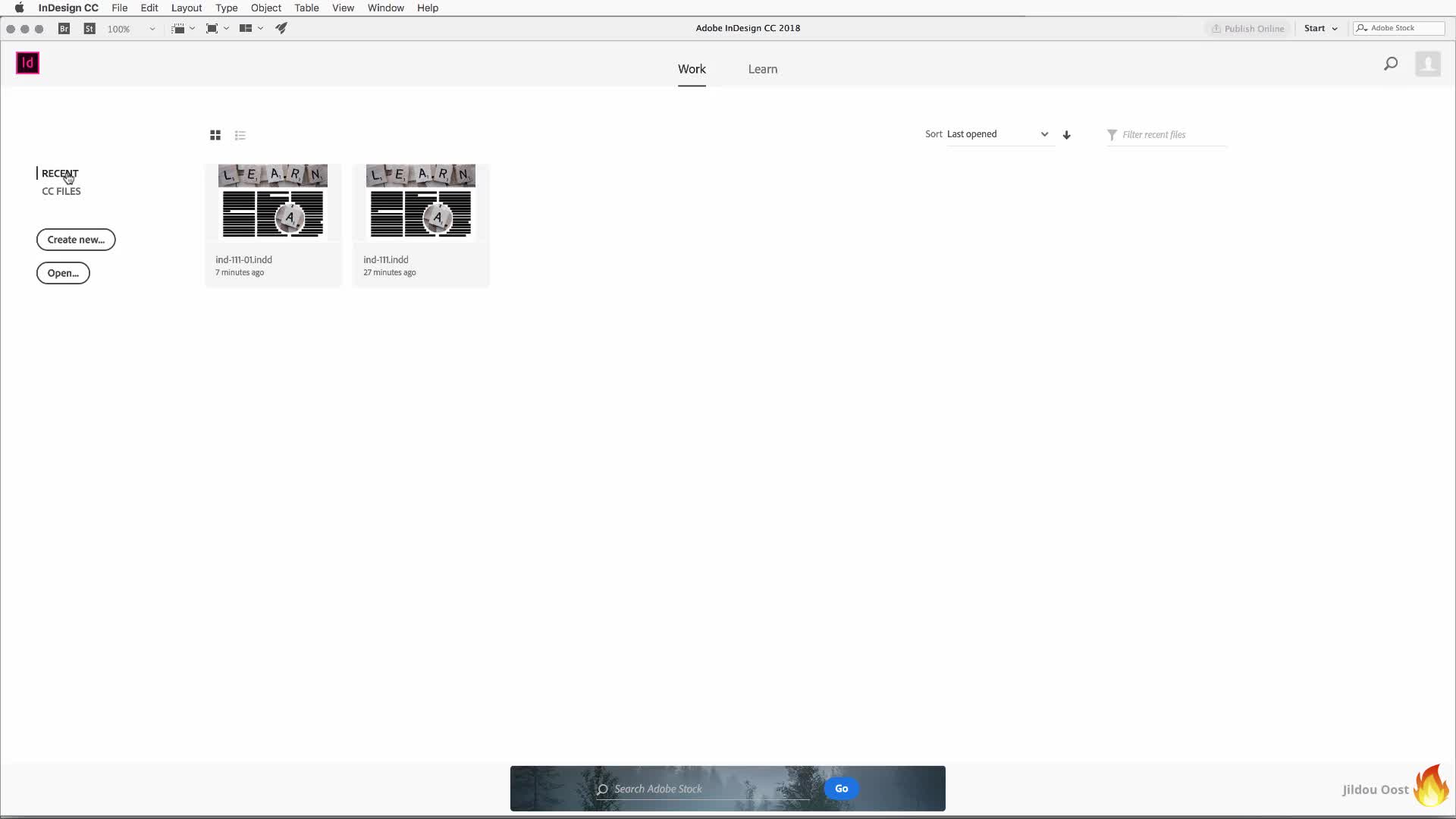1456x819 pixels.
Task: Switch to list view
Action: click(240, 136)
